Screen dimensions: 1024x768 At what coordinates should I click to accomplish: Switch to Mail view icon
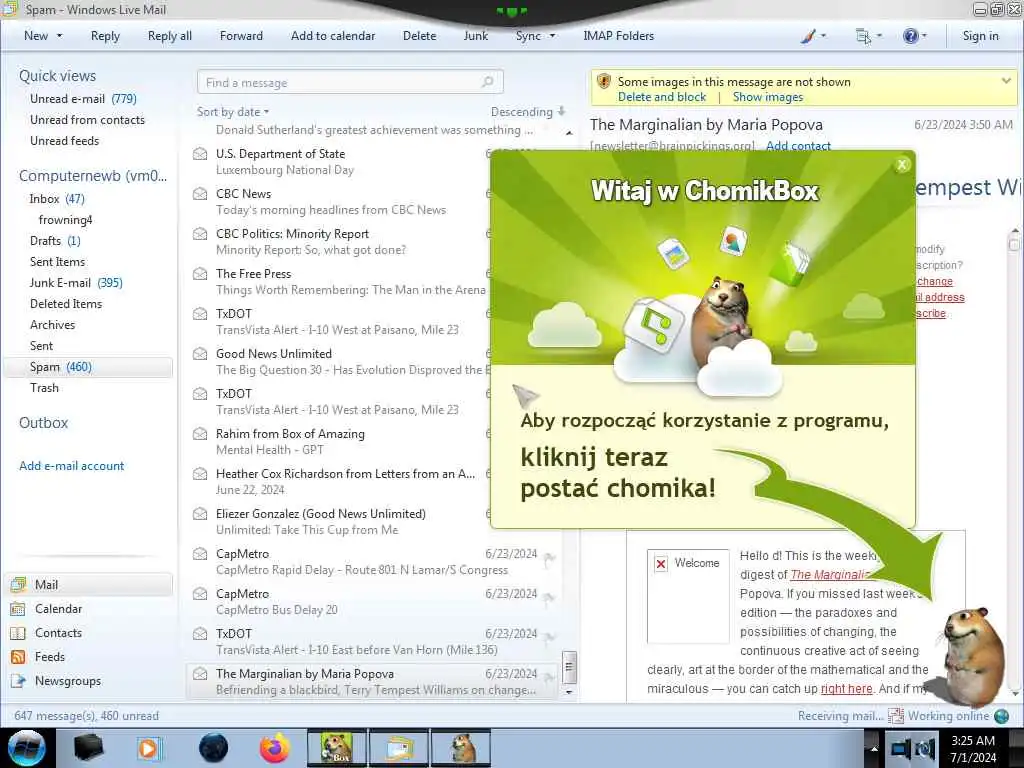[x=18, y=584]
